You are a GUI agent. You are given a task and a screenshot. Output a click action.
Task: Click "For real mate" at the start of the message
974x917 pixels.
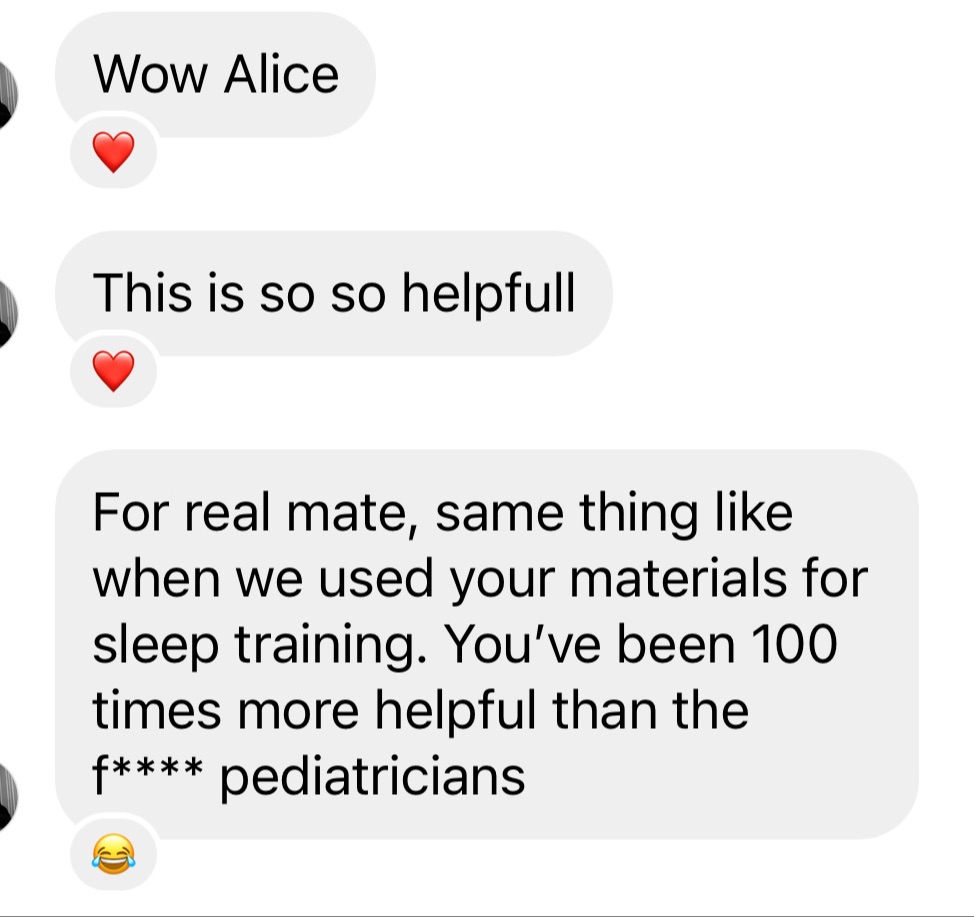[255, 513]
